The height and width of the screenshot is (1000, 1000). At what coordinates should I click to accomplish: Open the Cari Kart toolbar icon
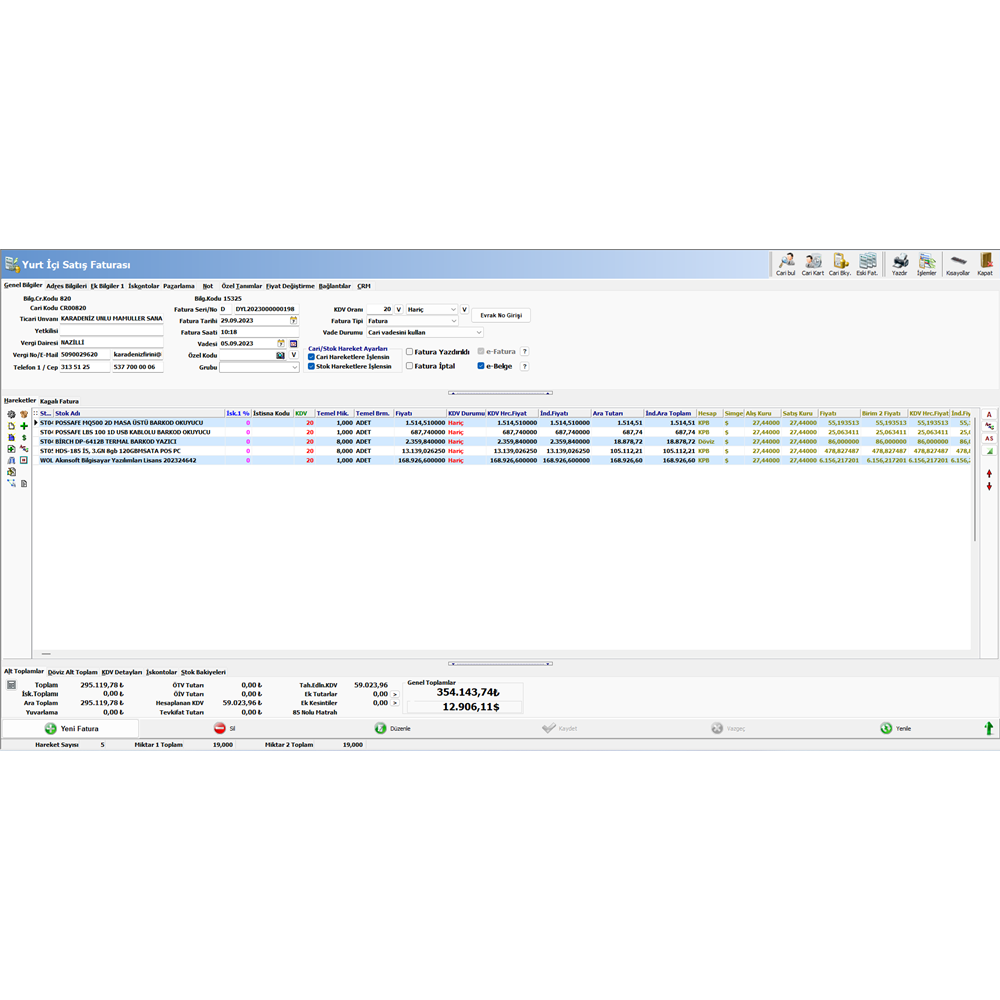tap(813, 263)
